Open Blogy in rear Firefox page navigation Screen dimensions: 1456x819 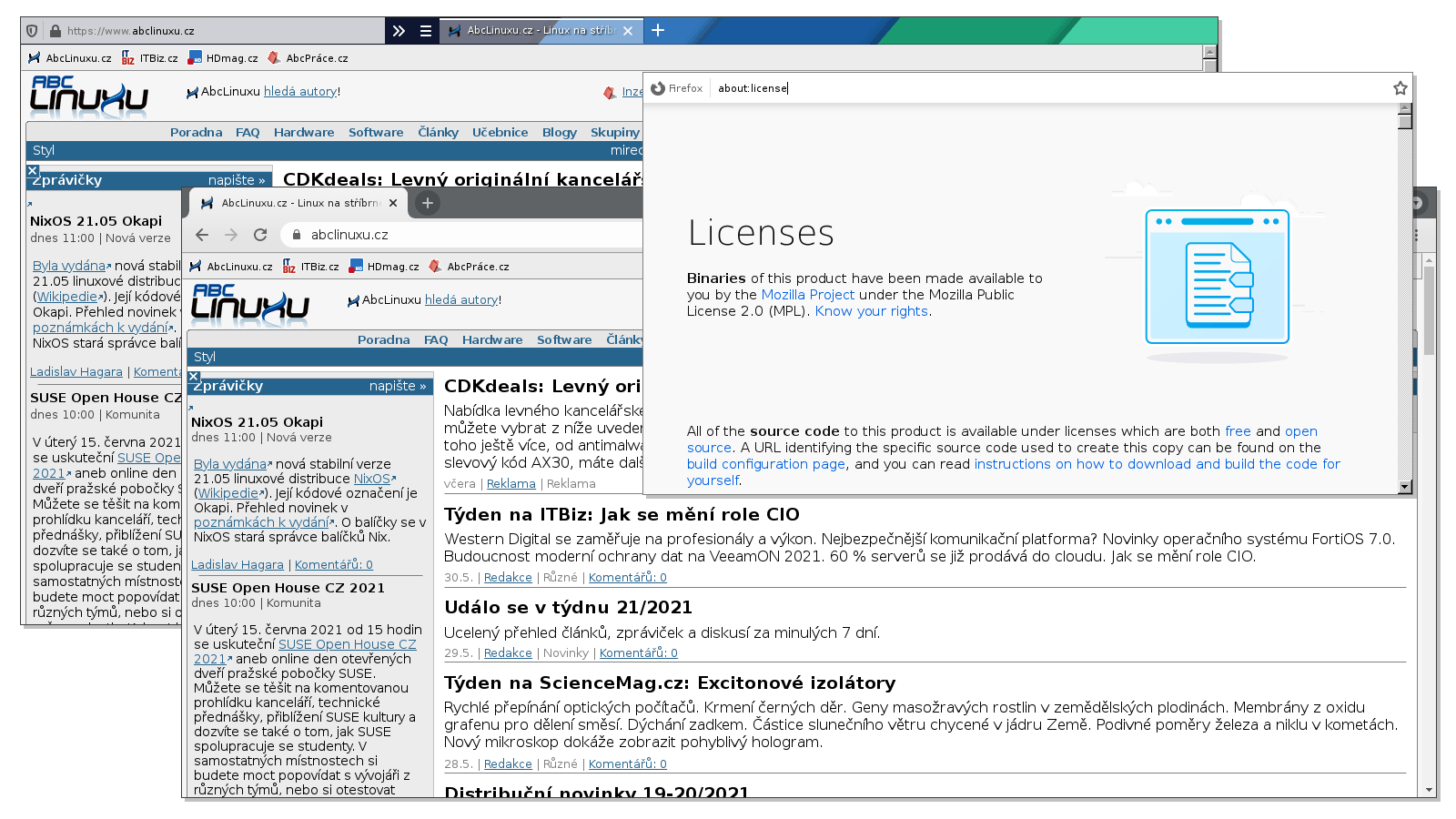tap(560, 133)
